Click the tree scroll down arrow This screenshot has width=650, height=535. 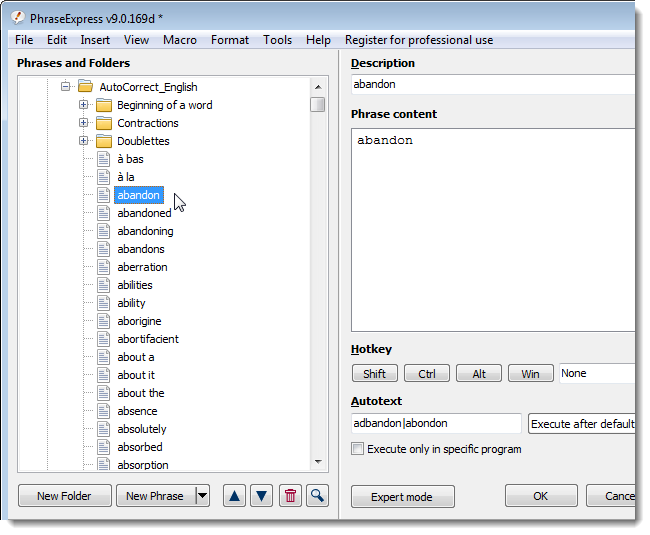pos(318,461)
